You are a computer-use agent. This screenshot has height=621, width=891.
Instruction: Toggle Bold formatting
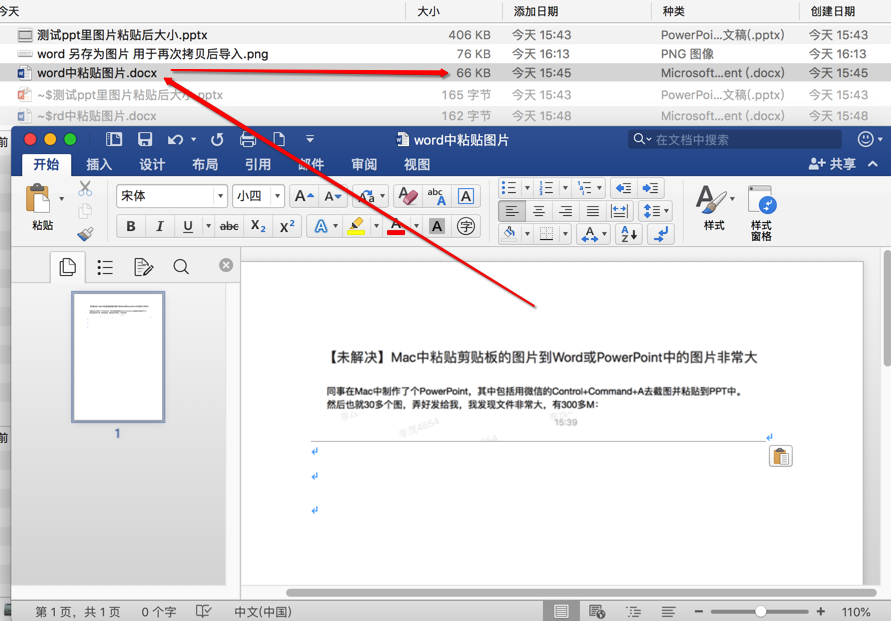131,226
